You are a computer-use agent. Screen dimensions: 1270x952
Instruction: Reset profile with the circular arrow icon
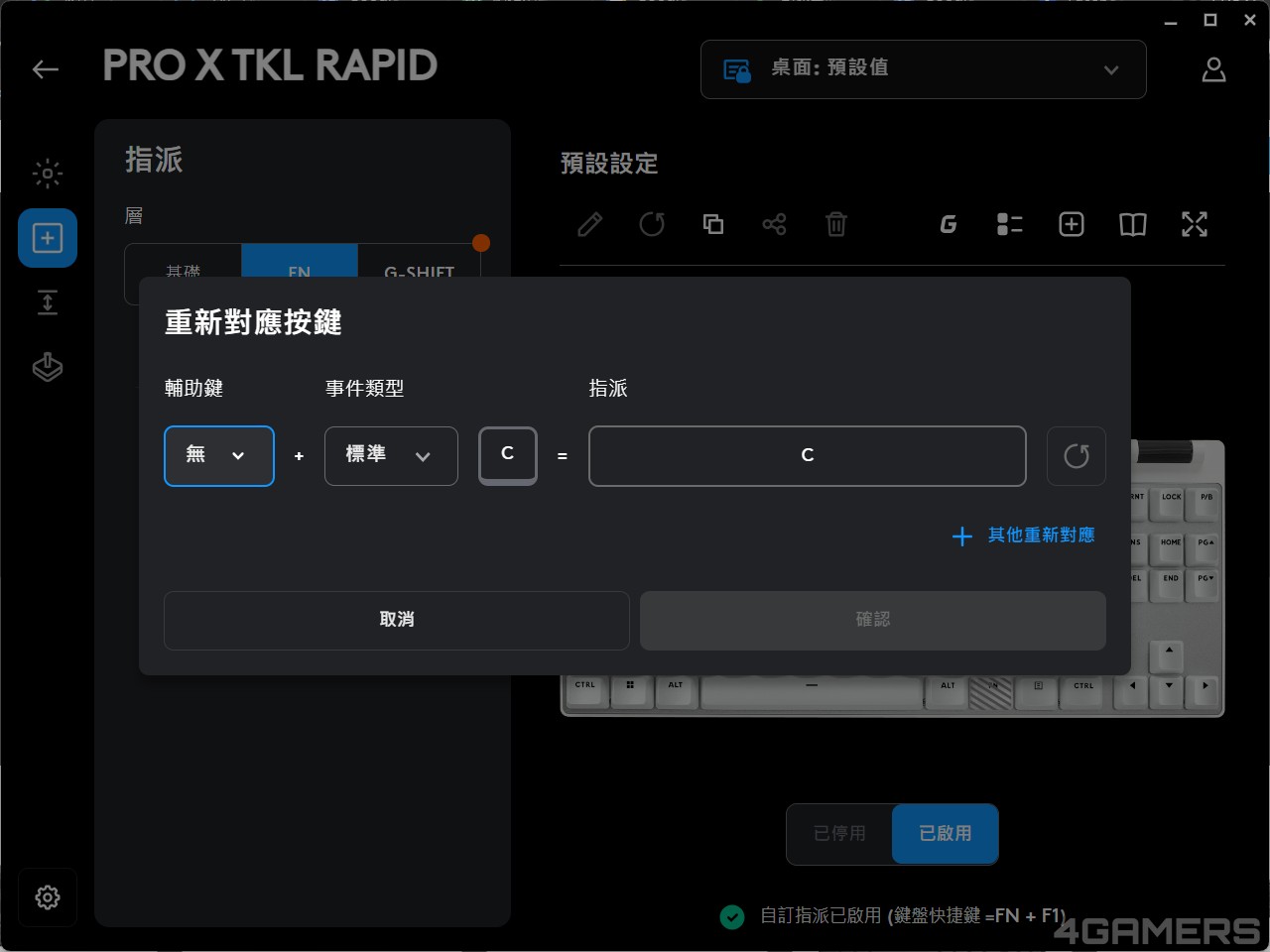pyautogui.click(x=652, y=224)
